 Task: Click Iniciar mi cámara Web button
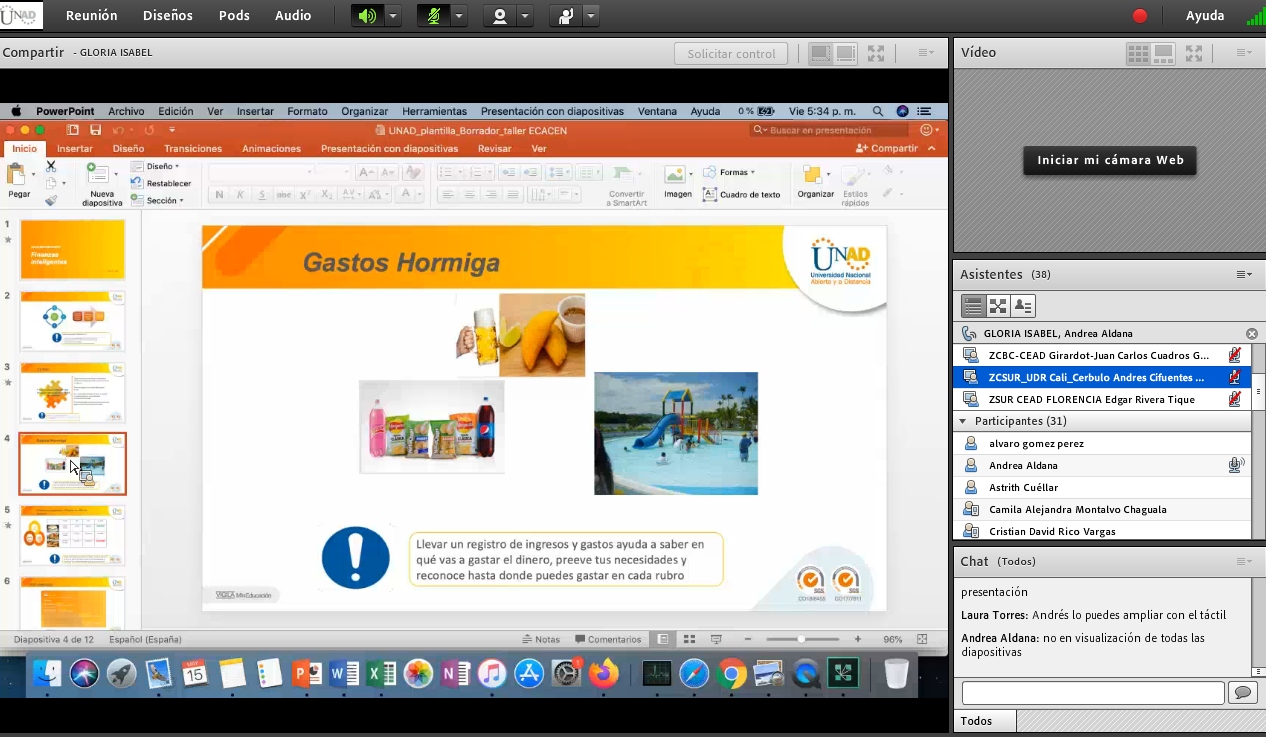[x=1110, y=160]
